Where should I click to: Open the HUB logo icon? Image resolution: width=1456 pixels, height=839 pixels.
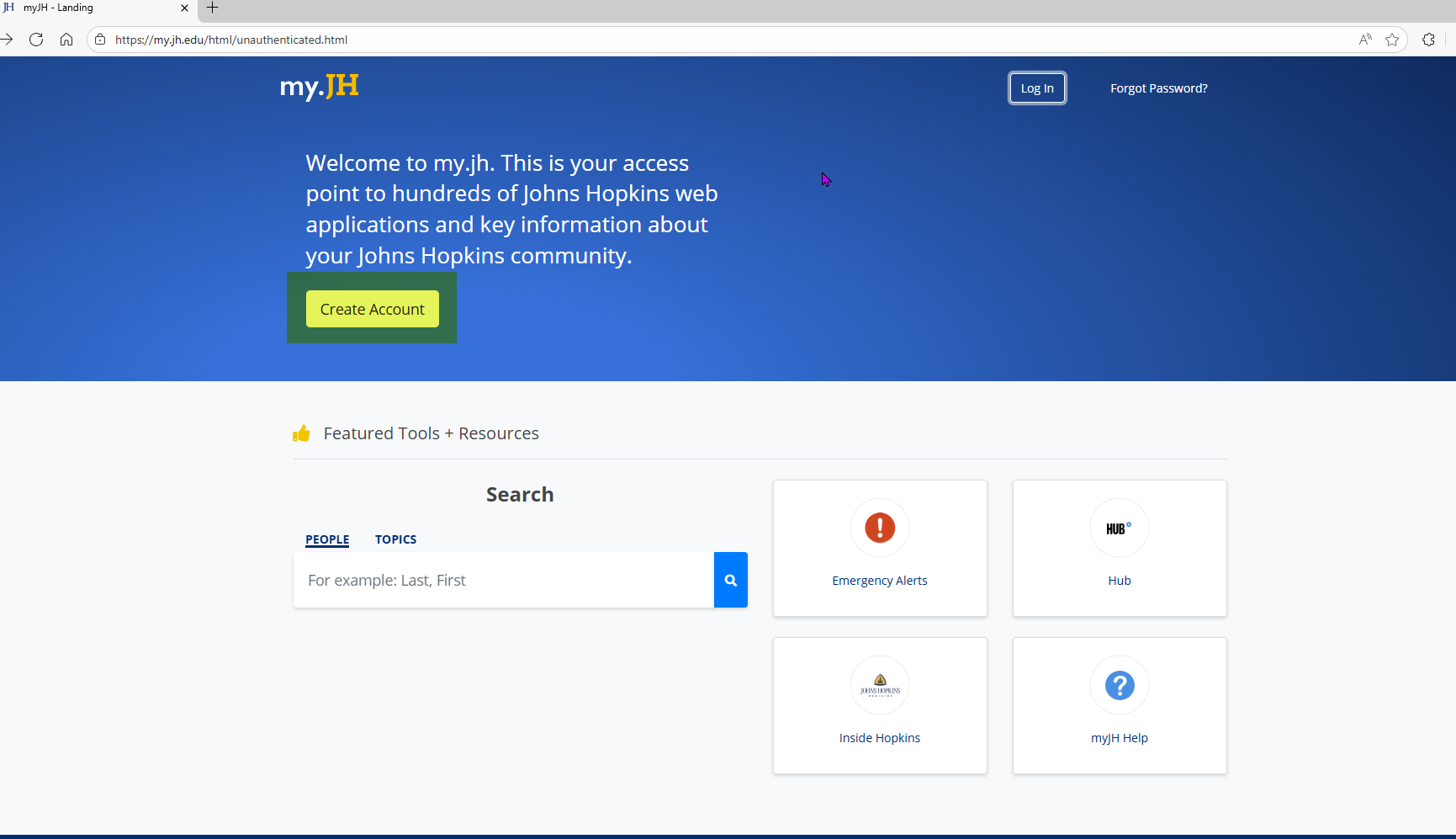coord(1120,528)
